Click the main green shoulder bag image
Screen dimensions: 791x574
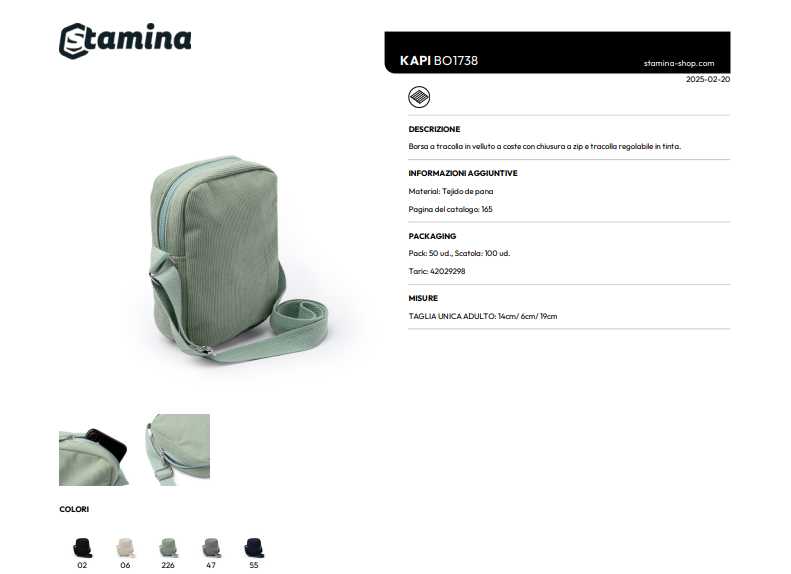[238, 257]
